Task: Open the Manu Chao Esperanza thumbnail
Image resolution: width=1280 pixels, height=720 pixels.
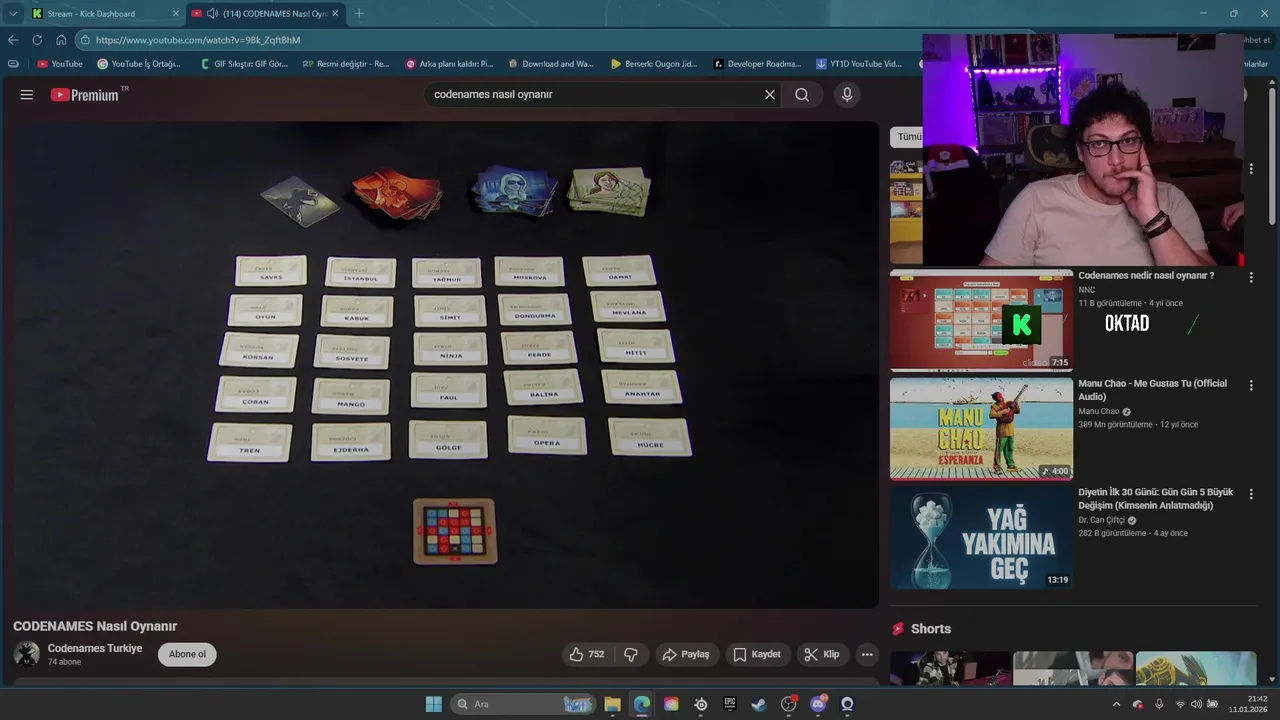Action: point(981,429)
